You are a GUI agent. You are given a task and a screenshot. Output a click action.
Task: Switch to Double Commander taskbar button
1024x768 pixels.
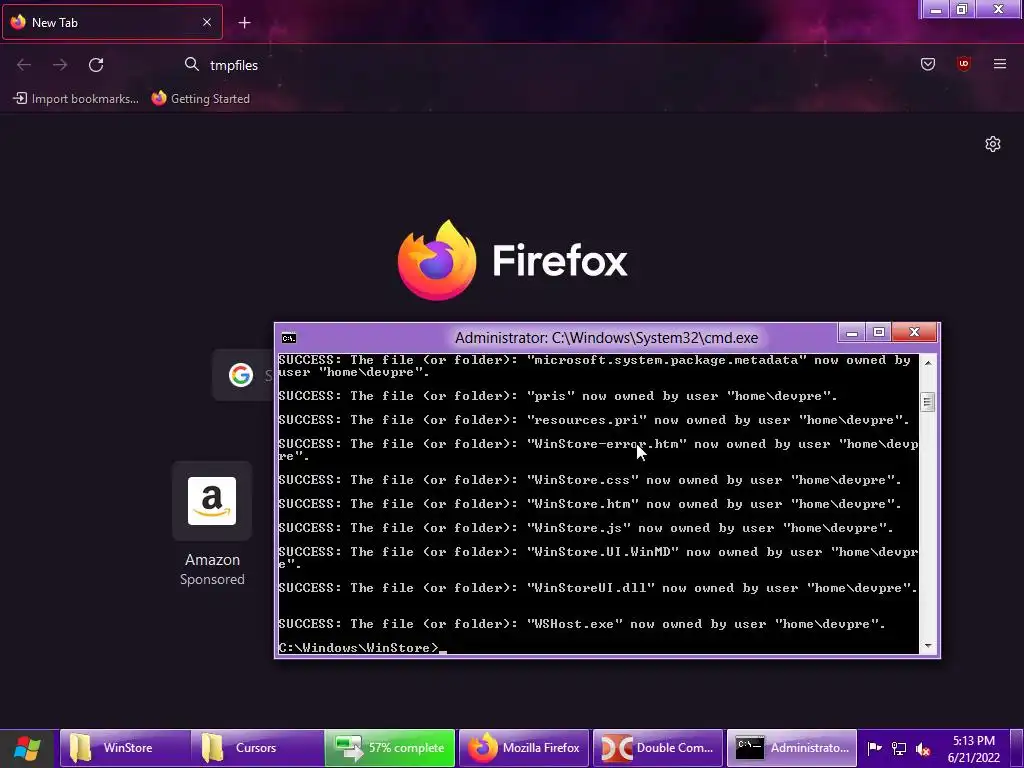click(658, 748)
